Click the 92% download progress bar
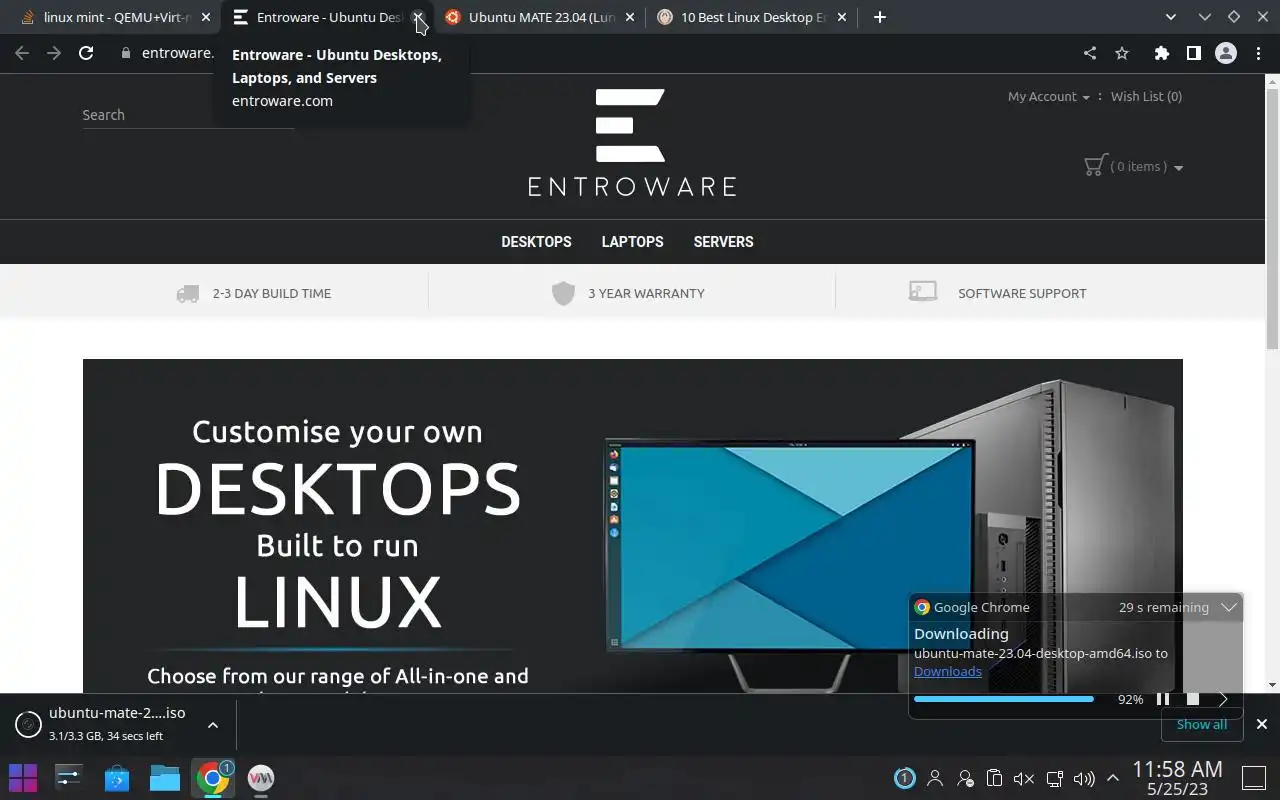Image resolution: width=1280 pixels, height=800 pixels. 1004,700
